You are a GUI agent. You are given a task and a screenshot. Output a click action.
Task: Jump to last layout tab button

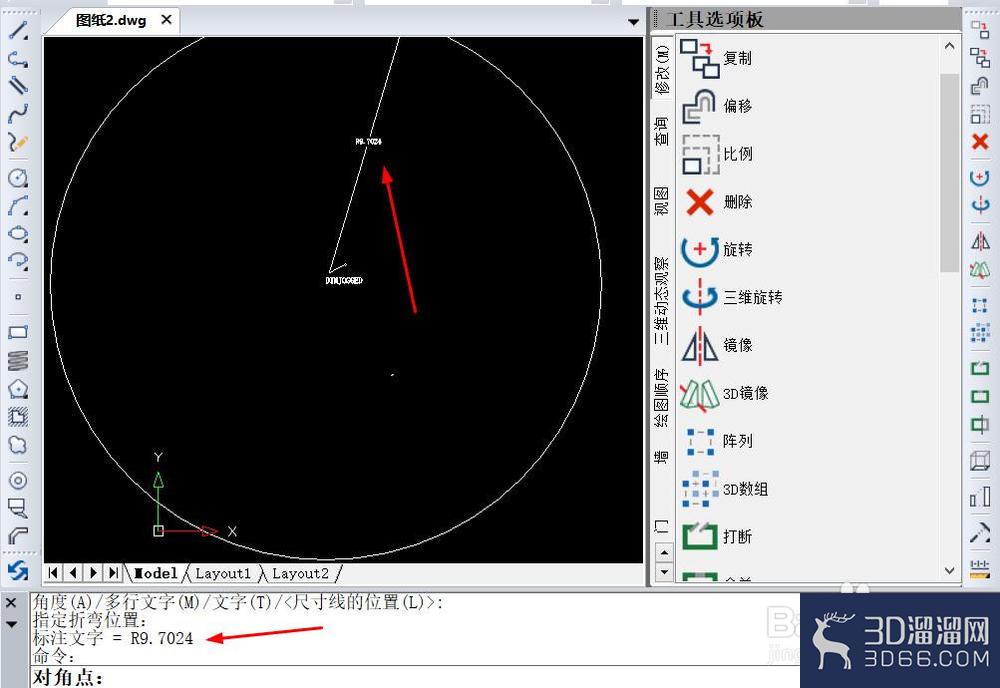point(114,573)
